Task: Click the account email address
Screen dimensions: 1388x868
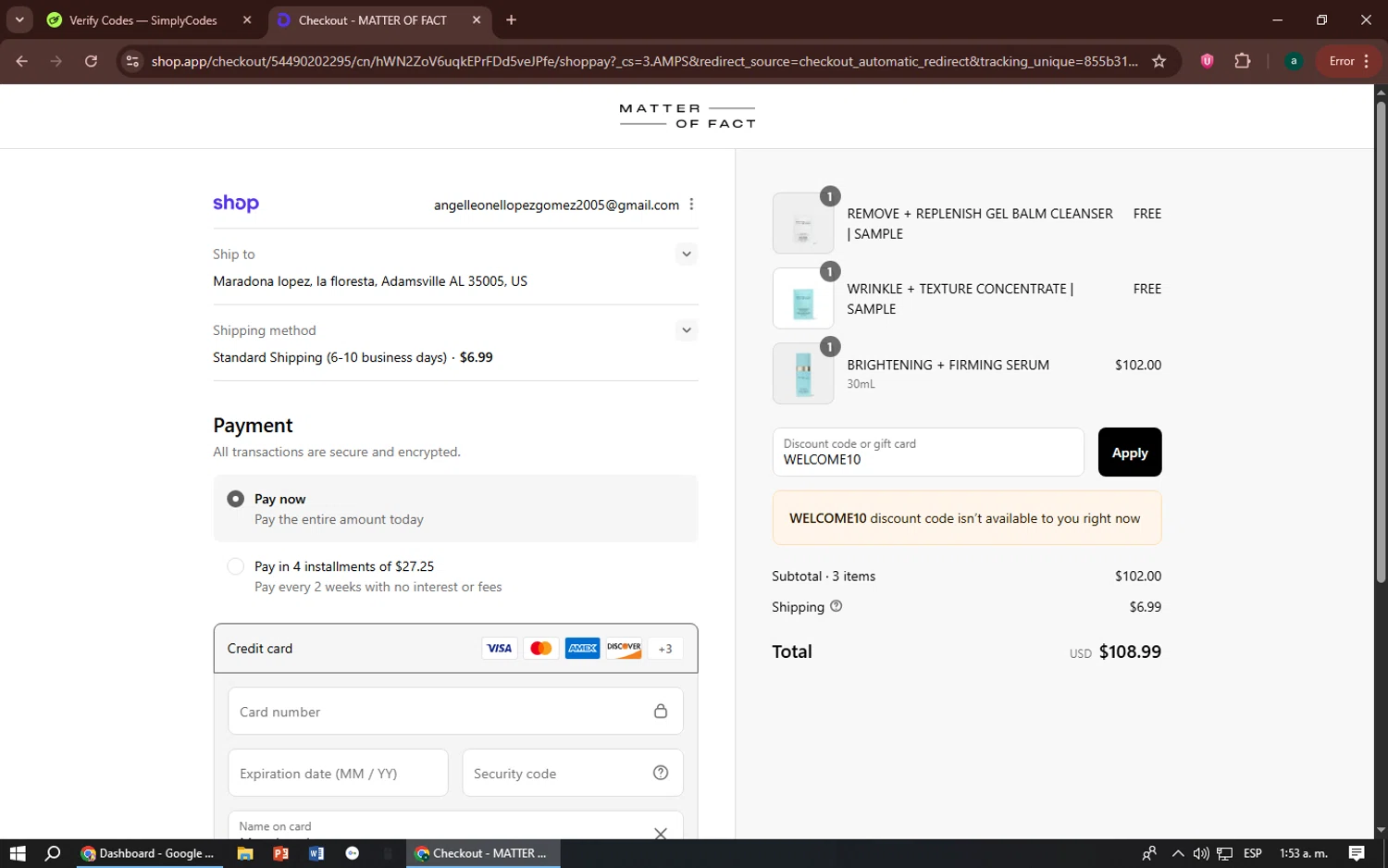Action: click(556, 205)
